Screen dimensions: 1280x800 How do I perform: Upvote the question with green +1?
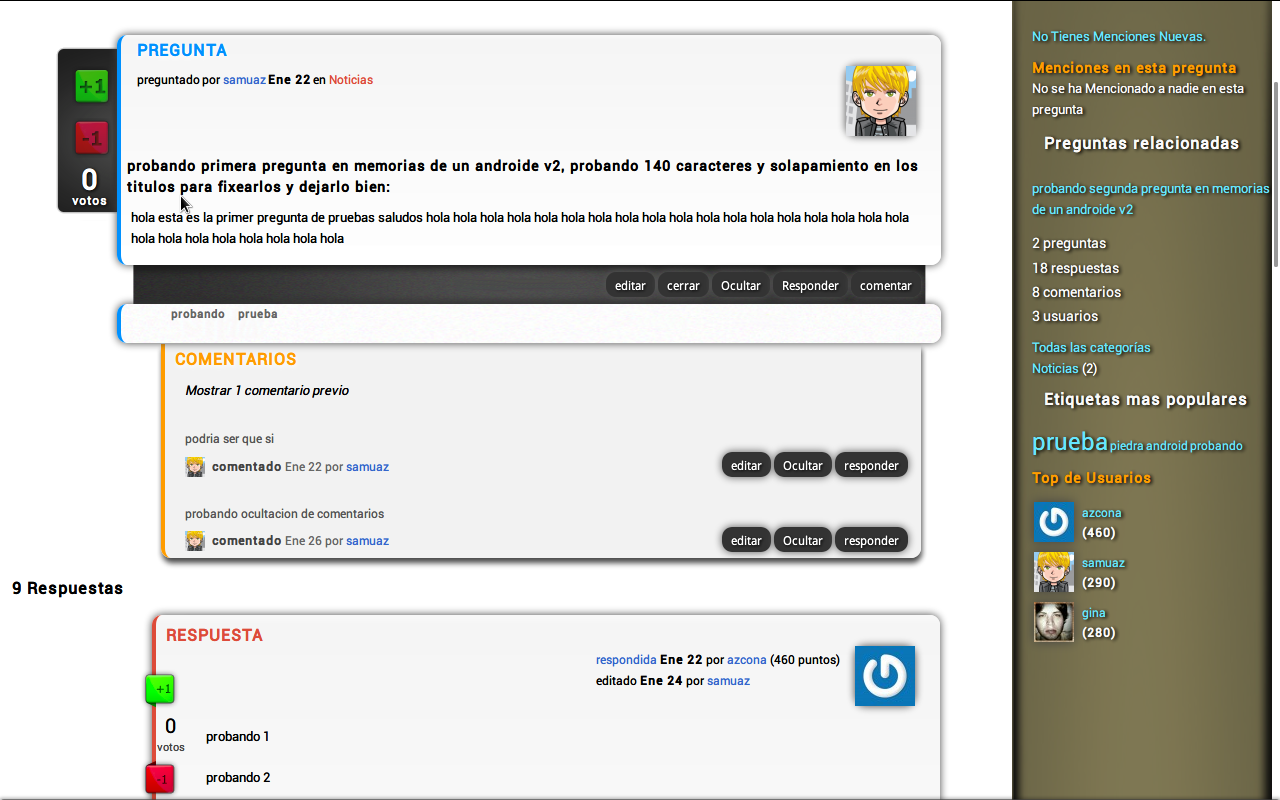pyautogui.click(x=91, y=86)
